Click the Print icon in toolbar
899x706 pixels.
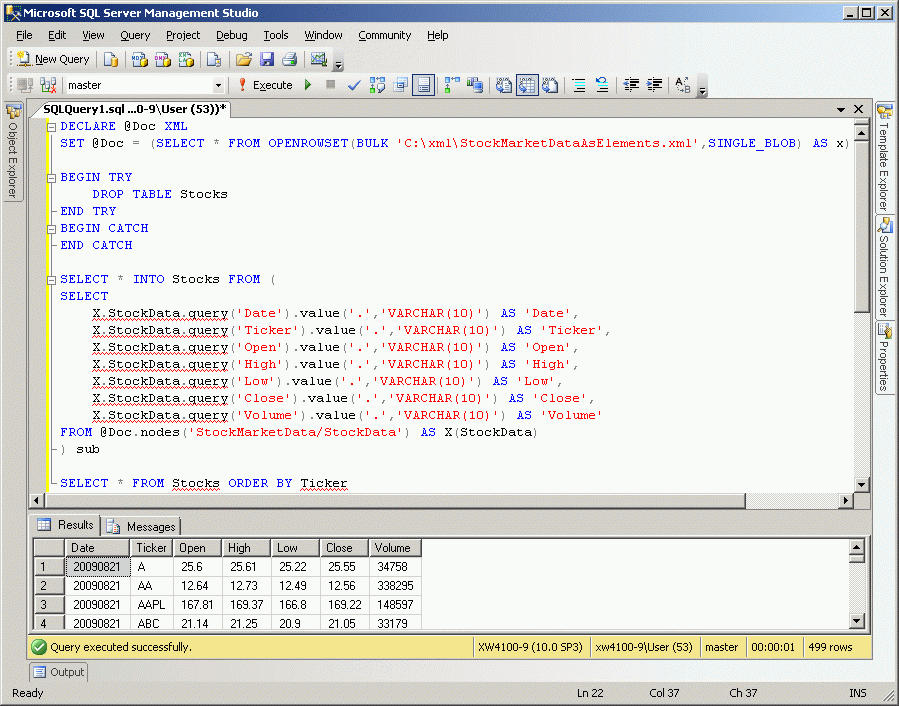(x=289, y=59)
